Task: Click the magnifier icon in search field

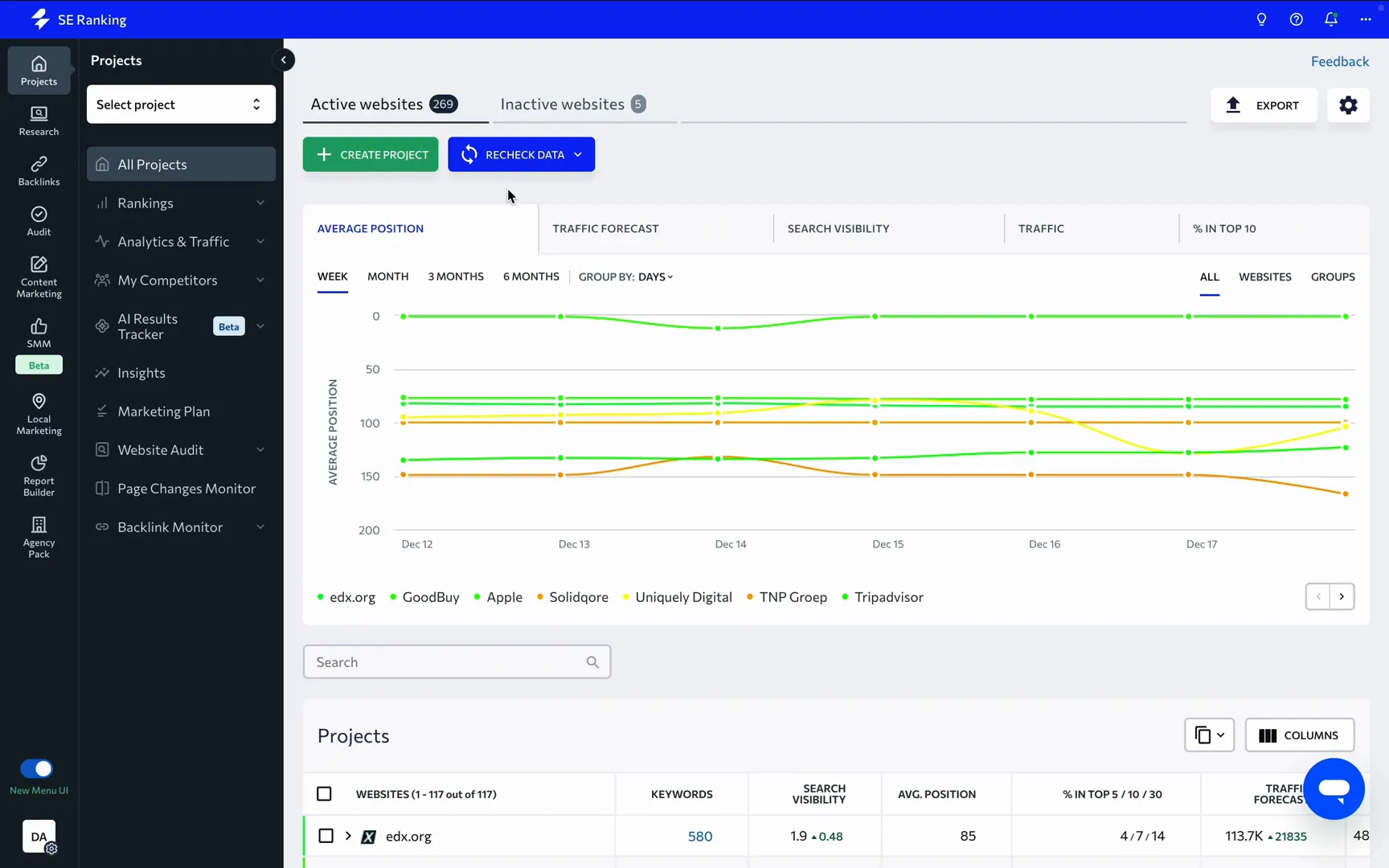Action: [592, 662]
